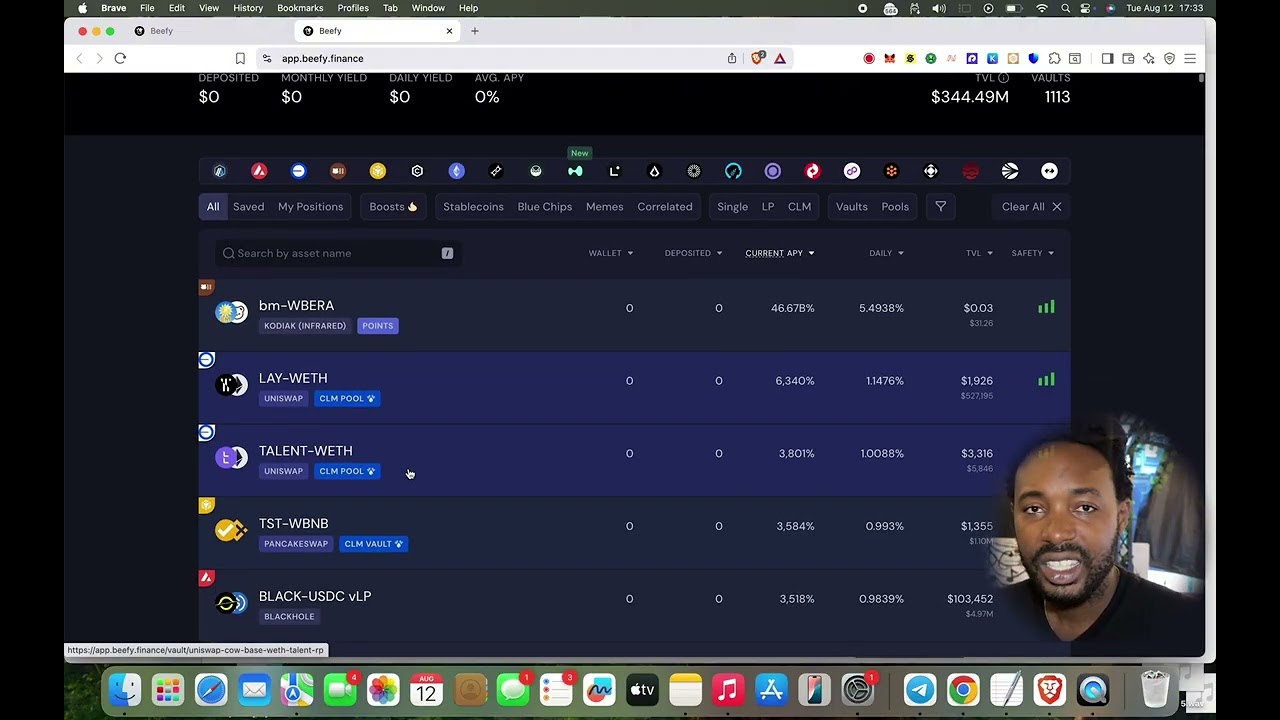The height and width of the screenshot is (720, 1280).
Task: Sort vaults by DAILY column
Action: tap(886, 253)
